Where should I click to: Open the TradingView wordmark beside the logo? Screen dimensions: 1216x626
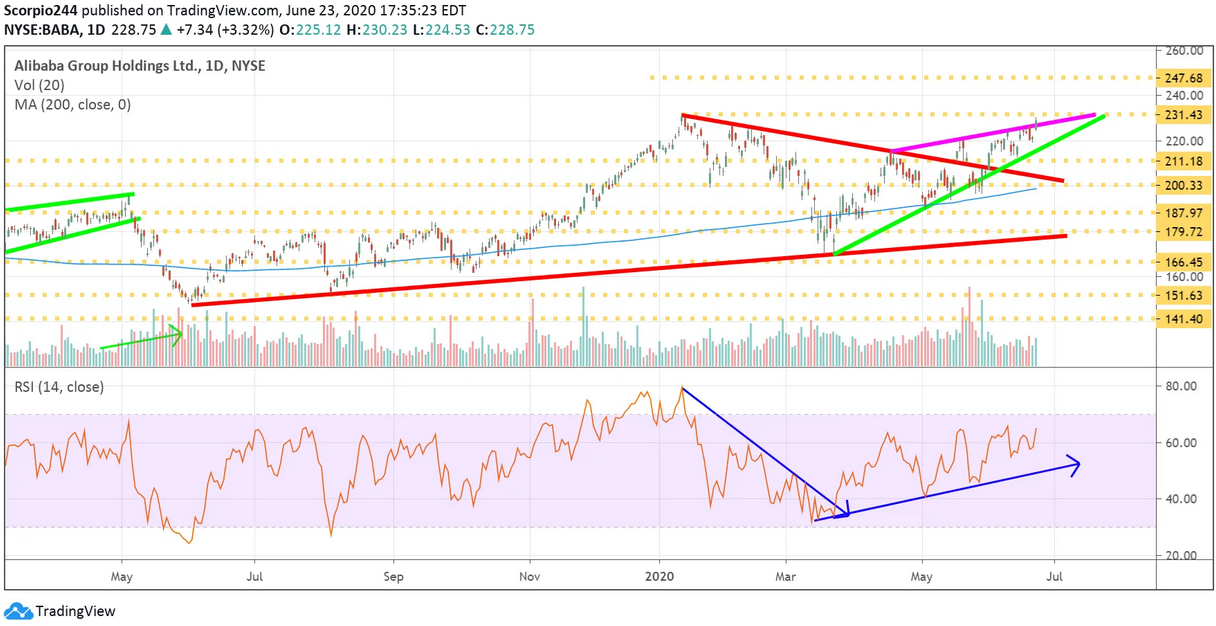click(x=75, y=611)
